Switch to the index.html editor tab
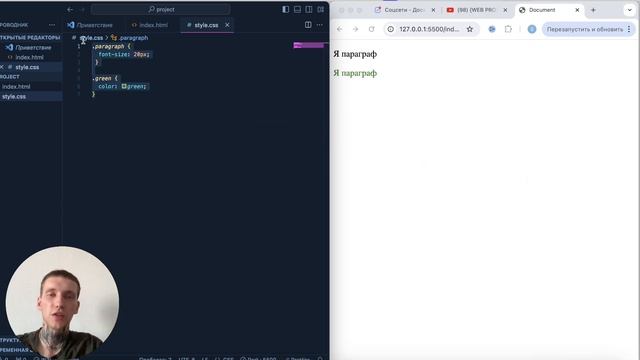This screenshot has height=360, width=640. [149, 25]
